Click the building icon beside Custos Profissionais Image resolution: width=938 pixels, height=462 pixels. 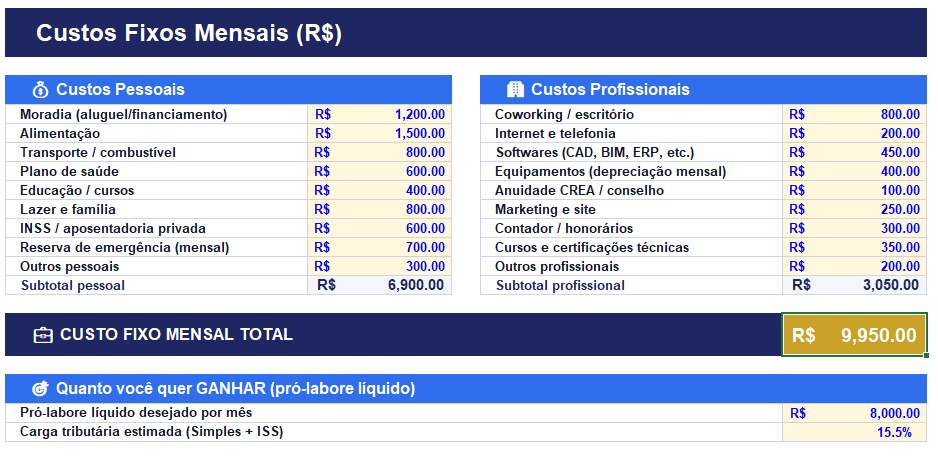pyautogui.click(x=514, y=90)
